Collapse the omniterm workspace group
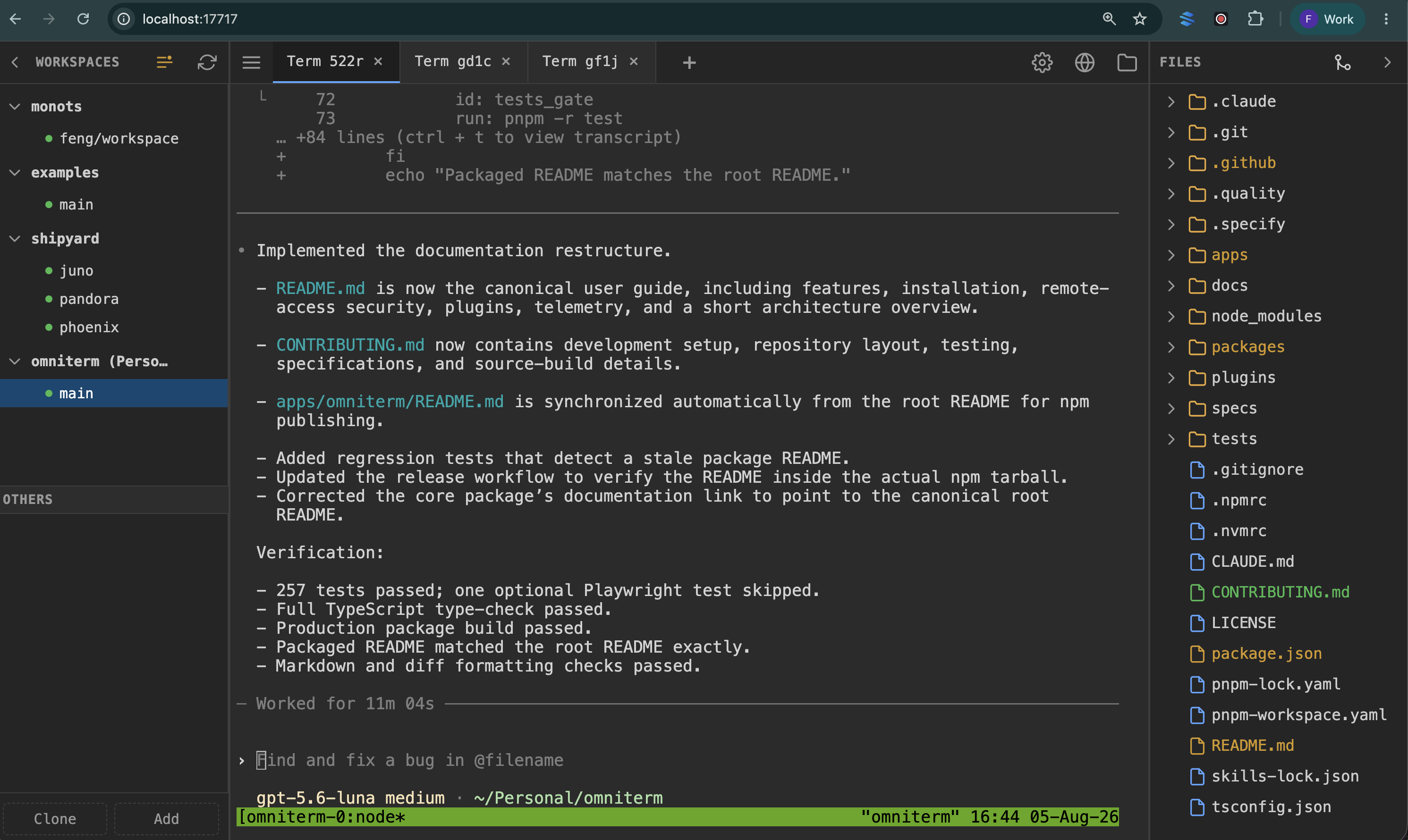1408x840 pixels. coord(15,361)
